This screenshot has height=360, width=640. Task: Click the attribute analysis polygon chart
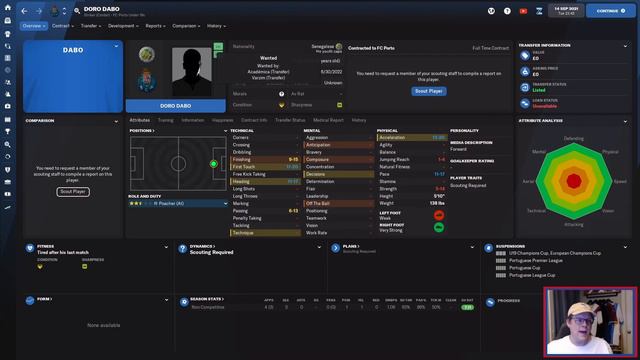(x=574, y=181)
